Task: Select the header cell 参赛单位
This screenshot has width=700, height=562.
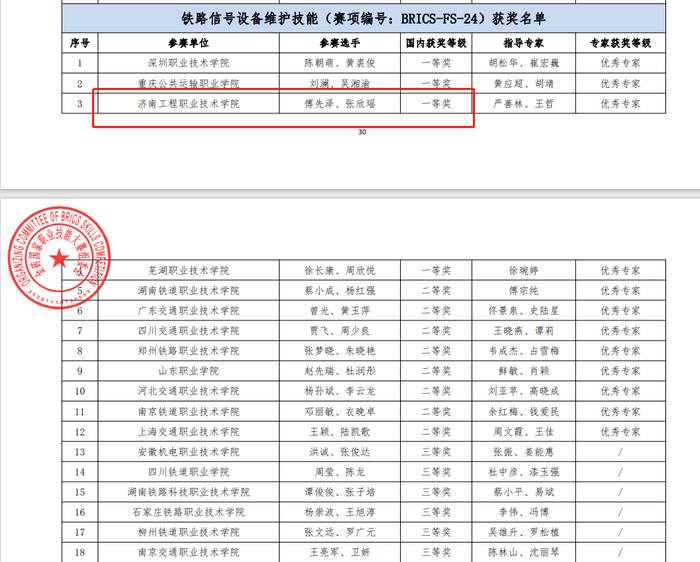Action: (x=188, y=43)
